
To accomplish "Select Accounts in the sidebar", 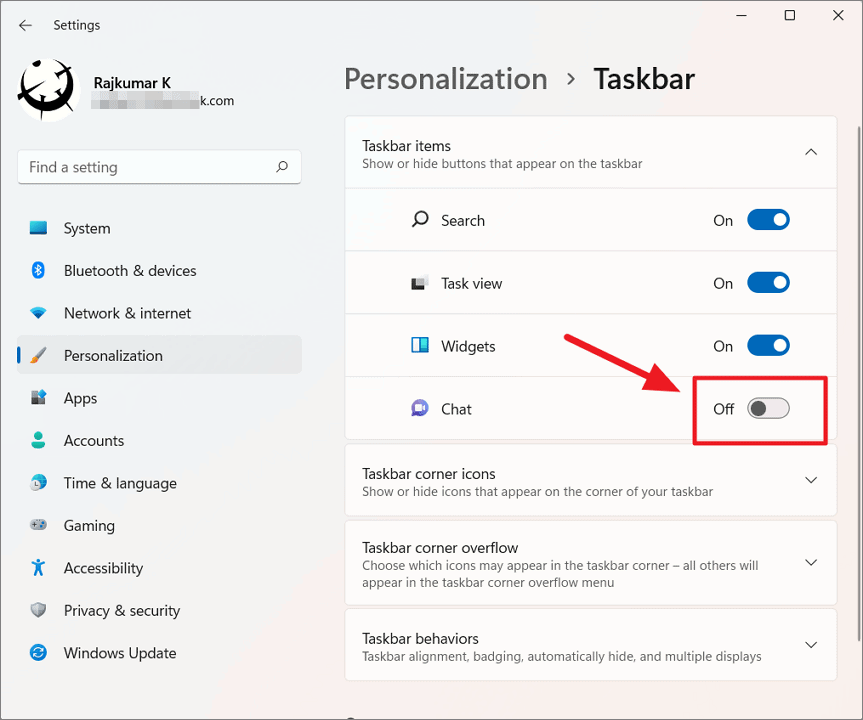I will coord(36,440).
